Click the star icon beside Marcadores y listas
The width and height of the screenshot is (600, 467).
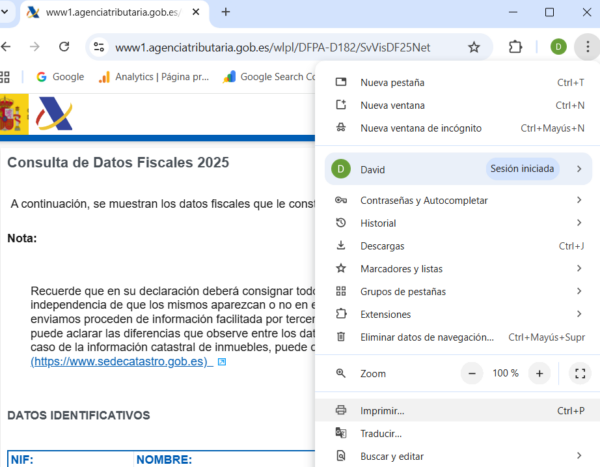tap(341, 268)
